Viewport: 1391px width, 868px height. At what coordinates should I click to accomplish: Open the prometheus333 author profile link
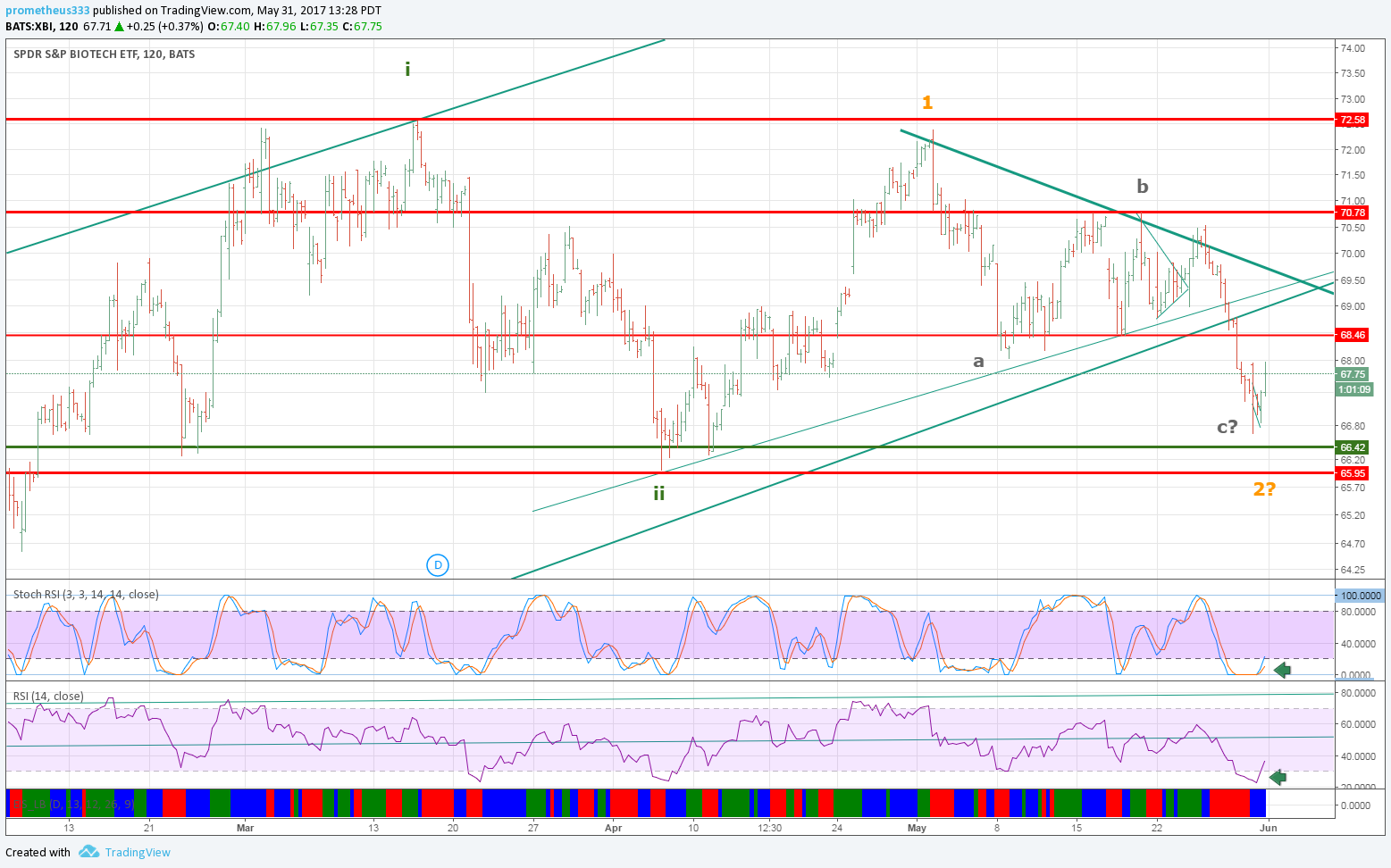47,11
